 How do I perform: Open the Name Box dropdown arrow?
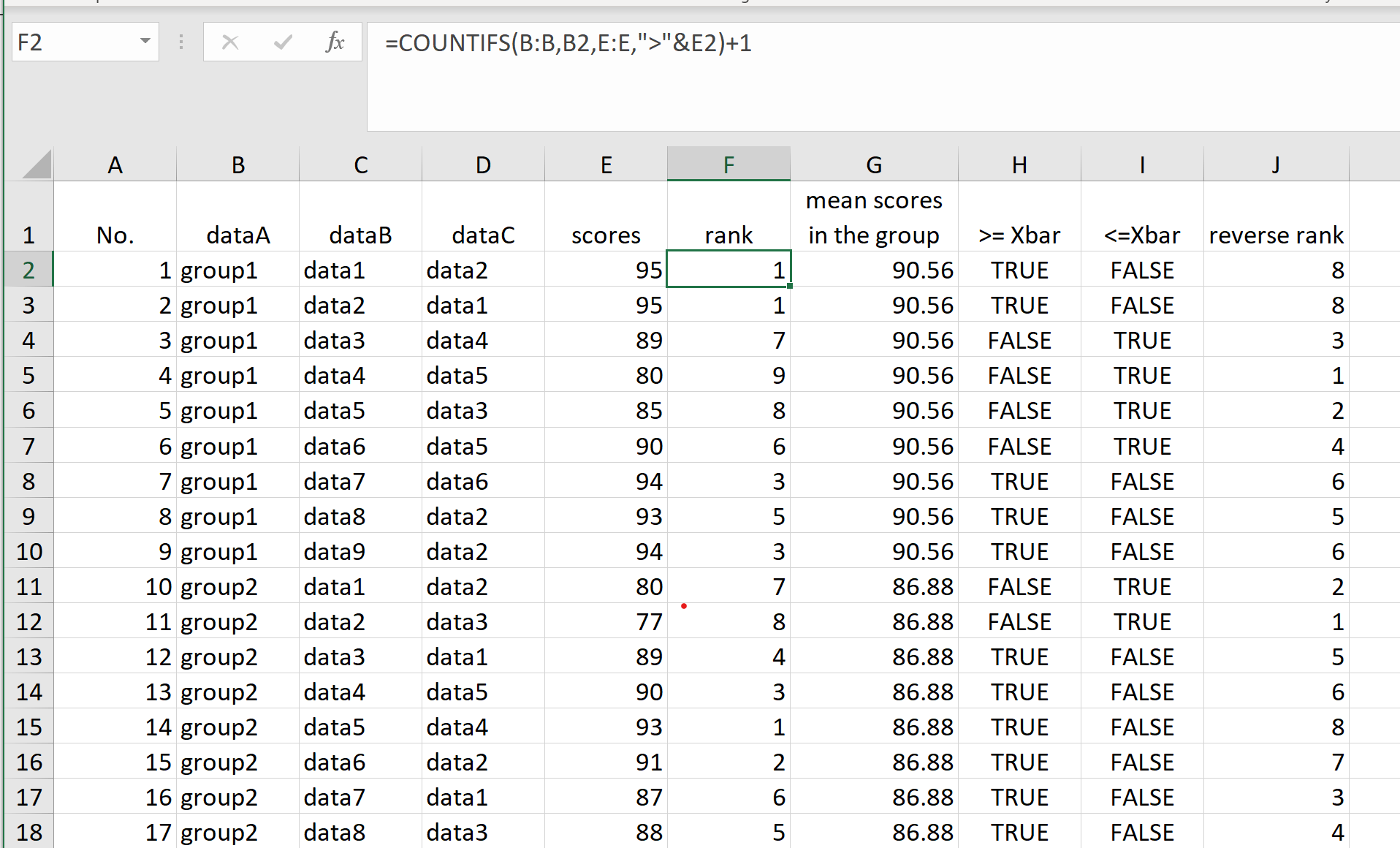145,42
